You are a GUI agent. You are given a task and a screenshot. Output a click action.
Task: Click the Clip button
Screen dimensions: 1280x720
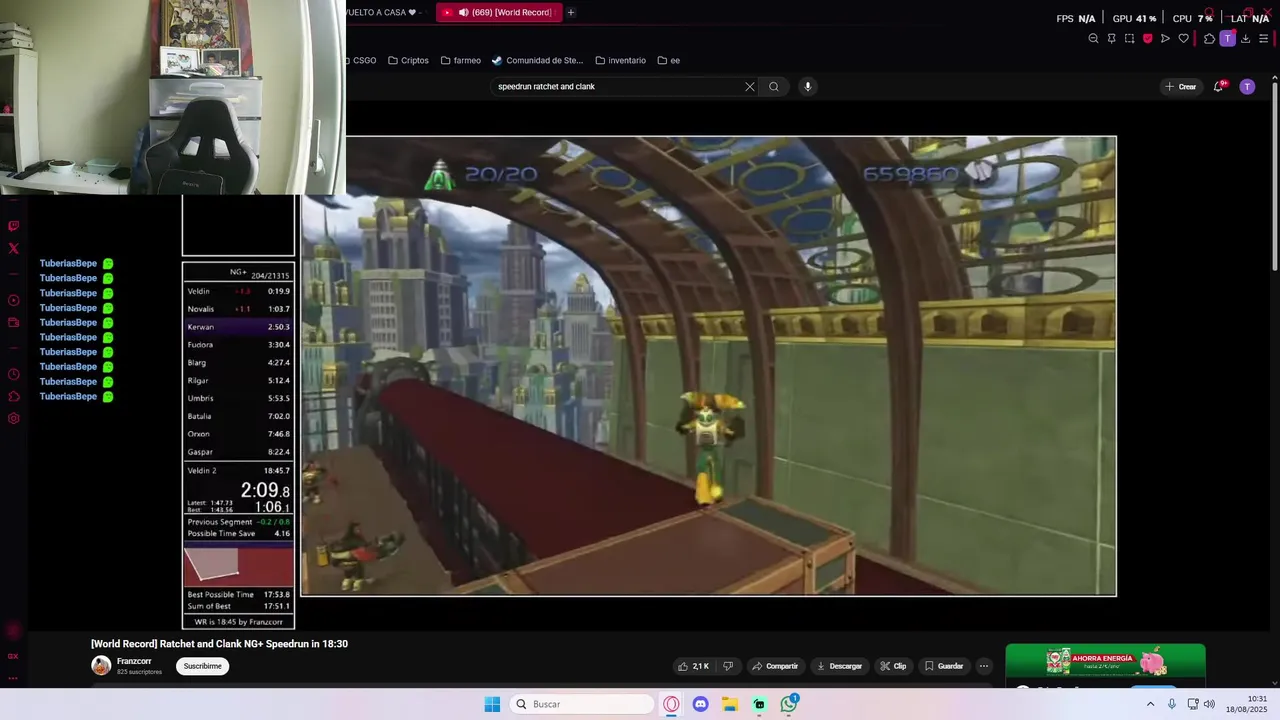[893, 666]
